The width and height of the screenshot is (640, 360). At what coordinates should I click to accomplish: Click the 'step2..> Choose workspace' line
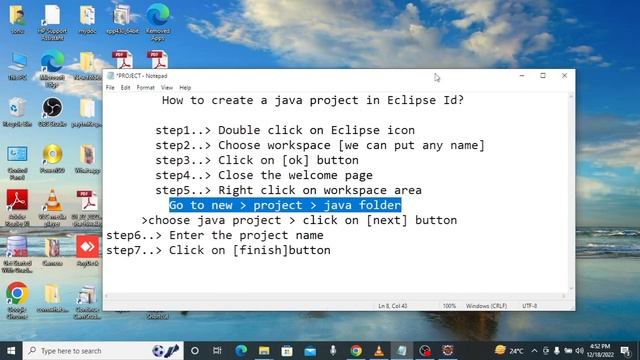tap(320, 145)
